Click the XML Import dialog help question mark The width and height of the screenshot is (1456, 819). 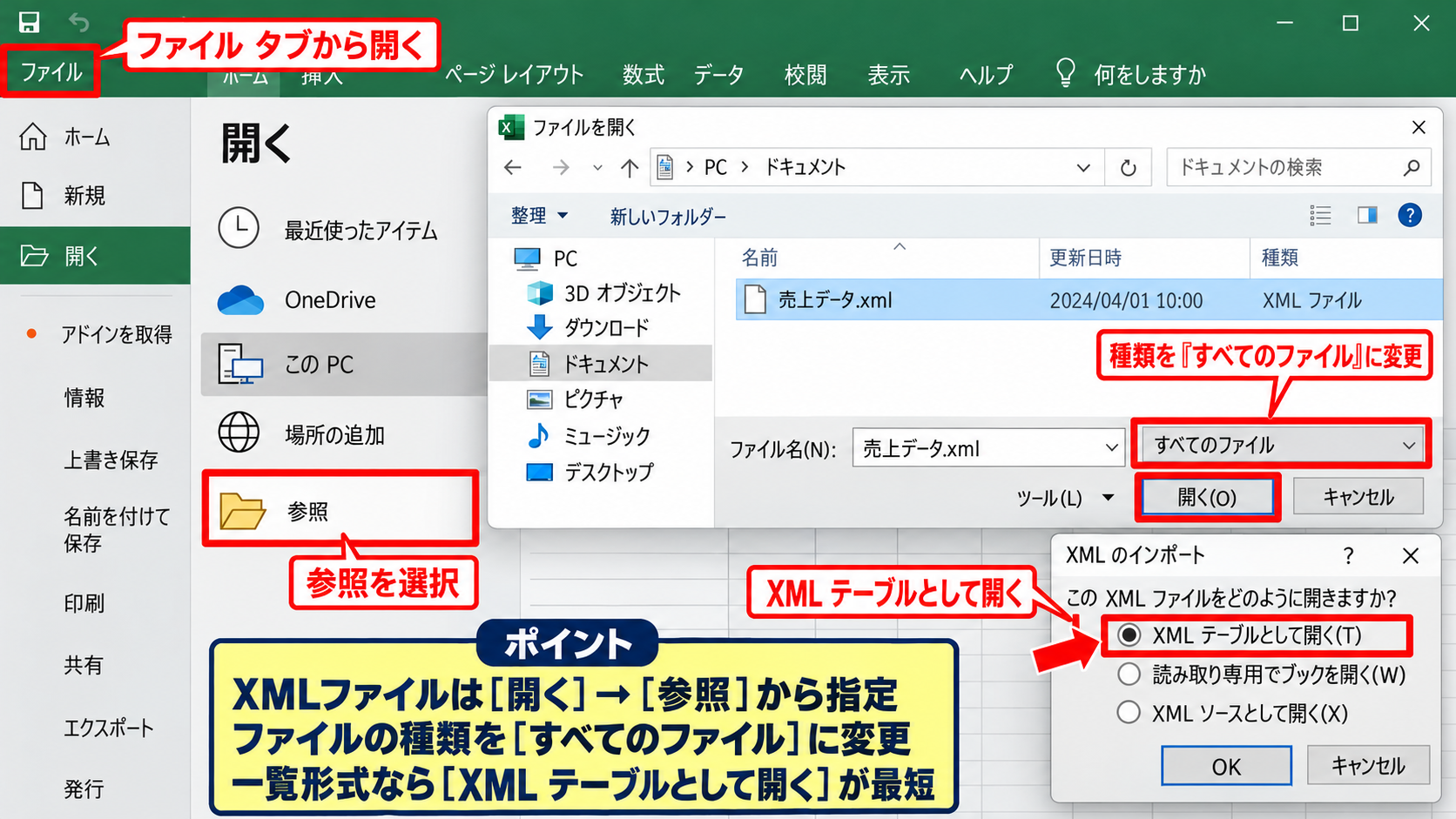(1349, 555)
